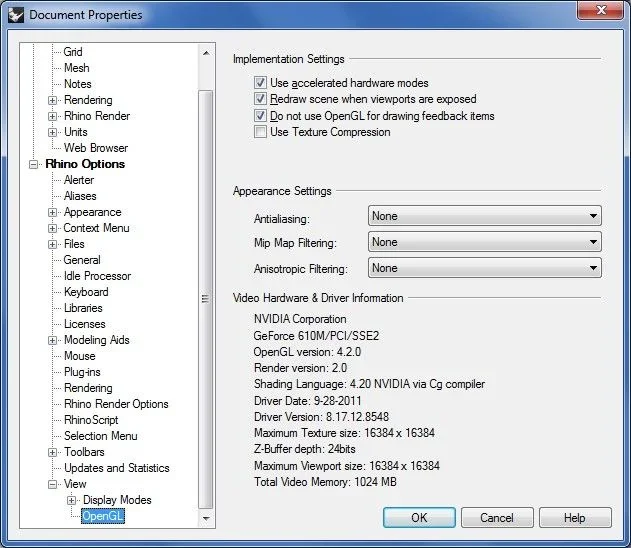
Task: Expand the Display Modes node
Action: click(72, 500)
